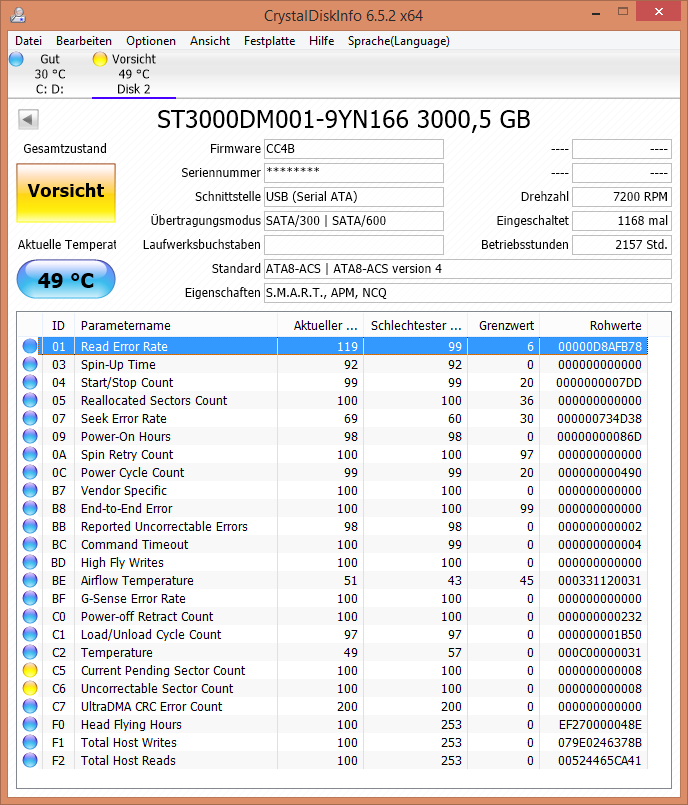Click the status orb of G-Sense Error Rate
Viewport: 688px width, 805px height.
tap(30, 598)
